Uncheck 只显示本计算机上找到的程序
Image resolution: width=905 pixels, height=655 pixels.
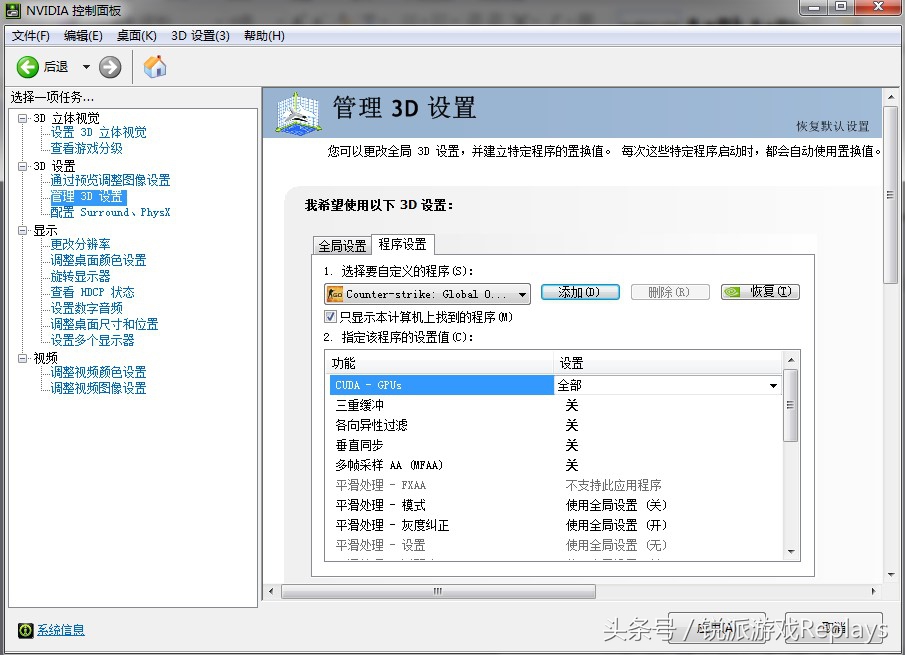point(333,314)
